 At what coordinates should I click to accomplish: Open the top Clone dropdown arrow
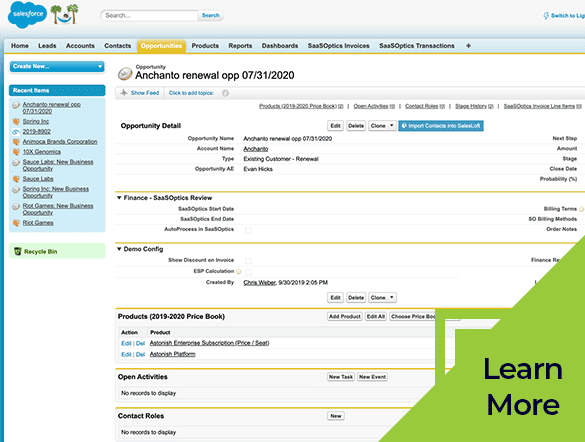391,126
